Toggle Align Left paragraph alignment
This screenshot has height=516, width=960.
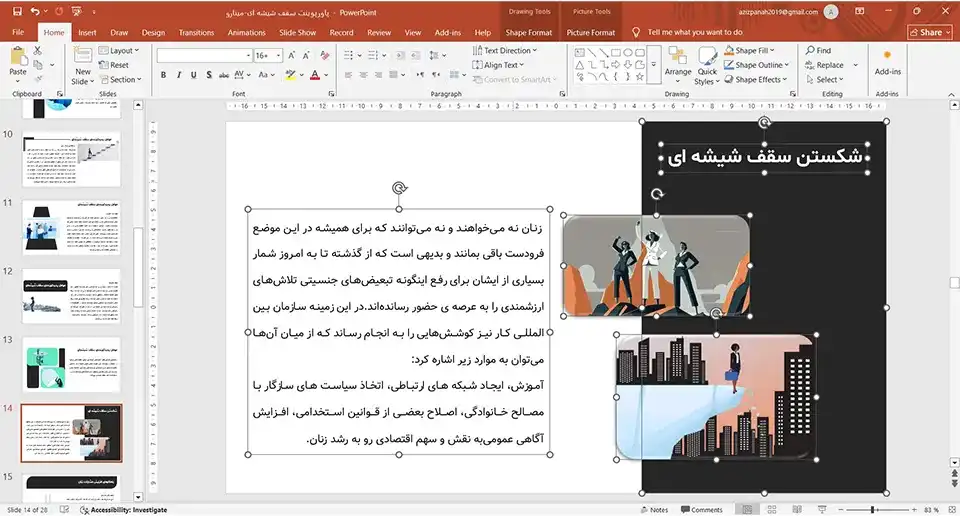348,75
